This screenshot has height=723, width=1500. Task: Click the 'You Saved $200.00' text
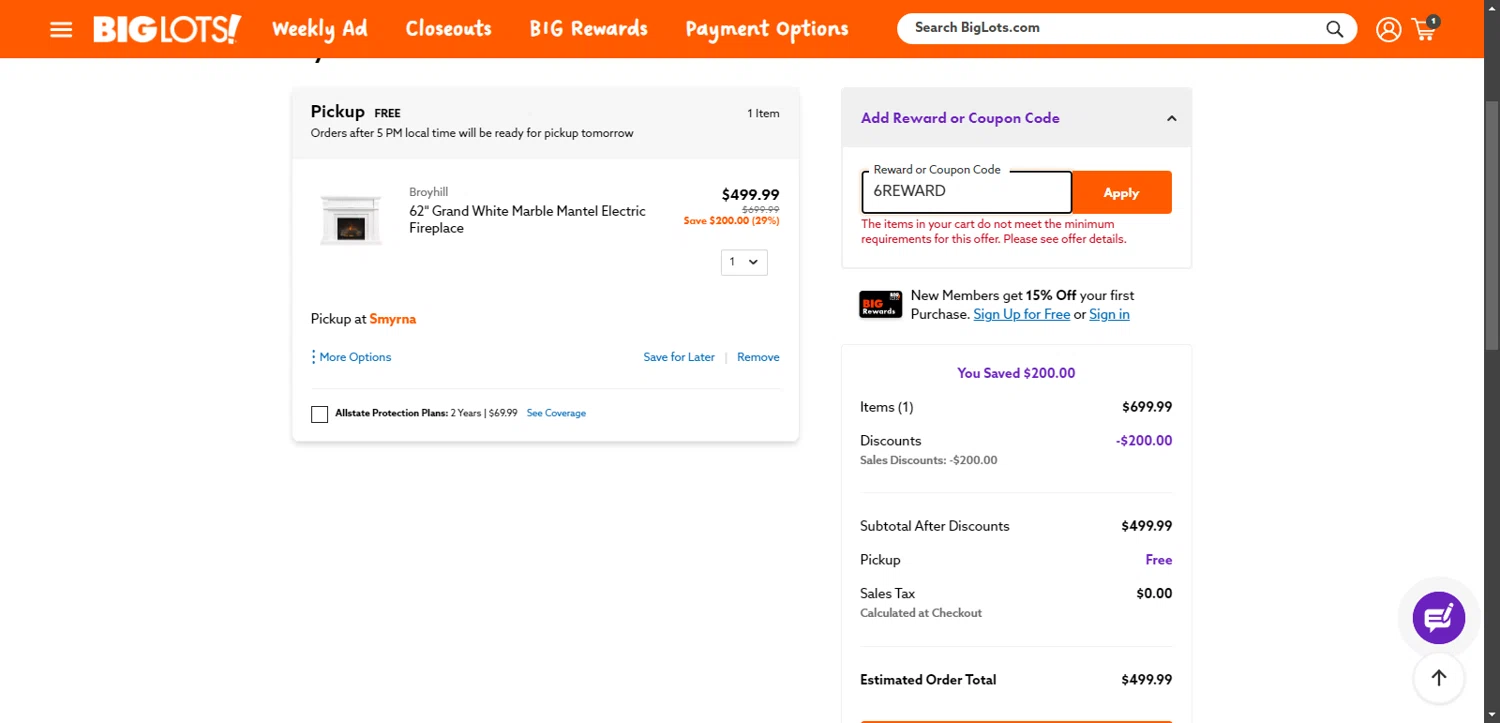point(1016,373)
